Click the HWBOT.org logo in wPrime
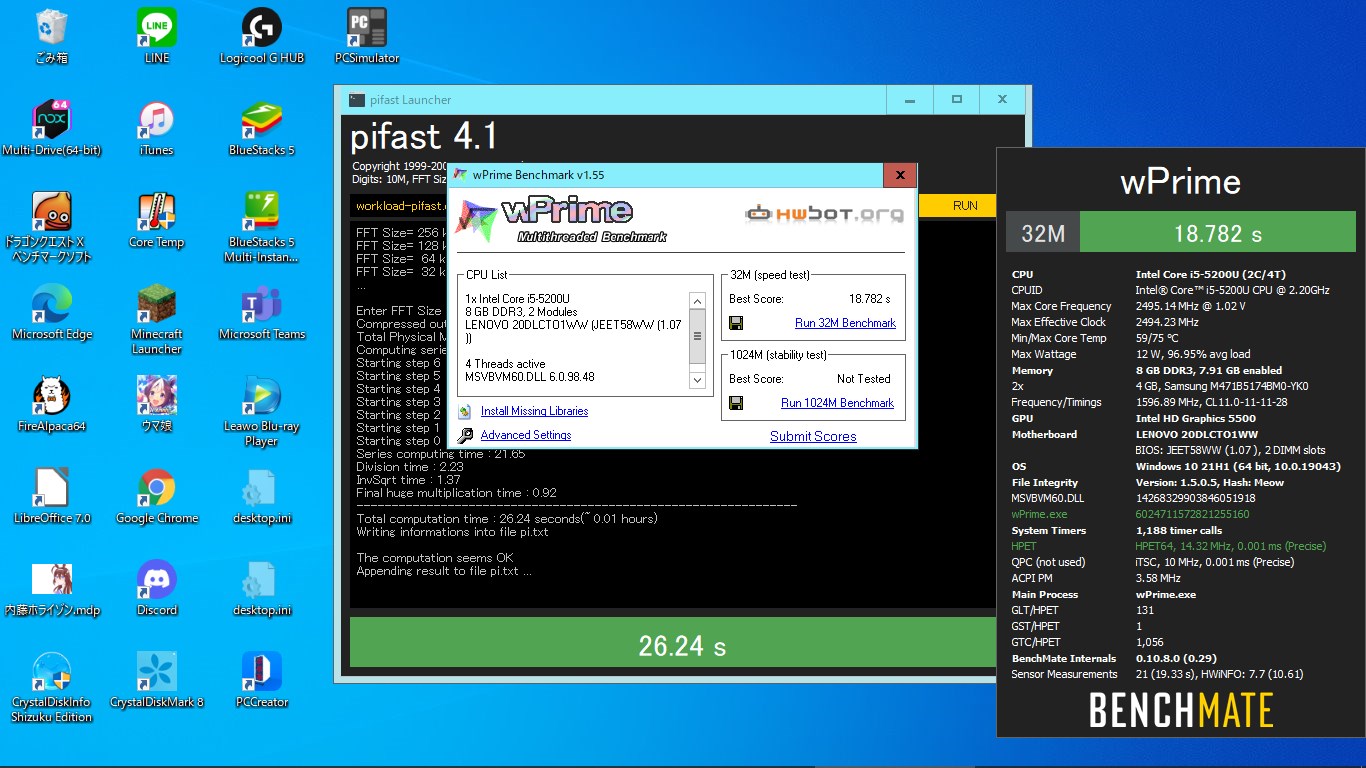Screen dimensions: 1366x768 coord(825,213)
